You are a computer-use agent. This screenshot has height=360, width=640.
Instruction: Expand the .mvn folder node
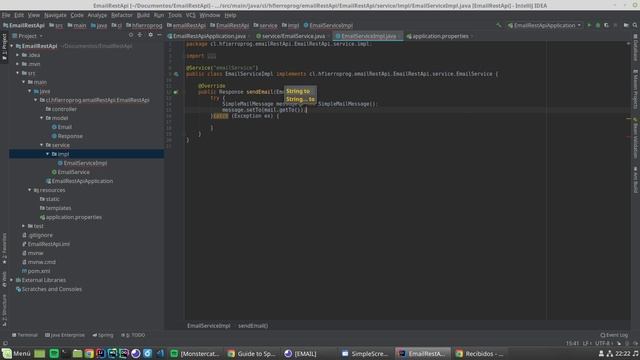click(18, 64)
